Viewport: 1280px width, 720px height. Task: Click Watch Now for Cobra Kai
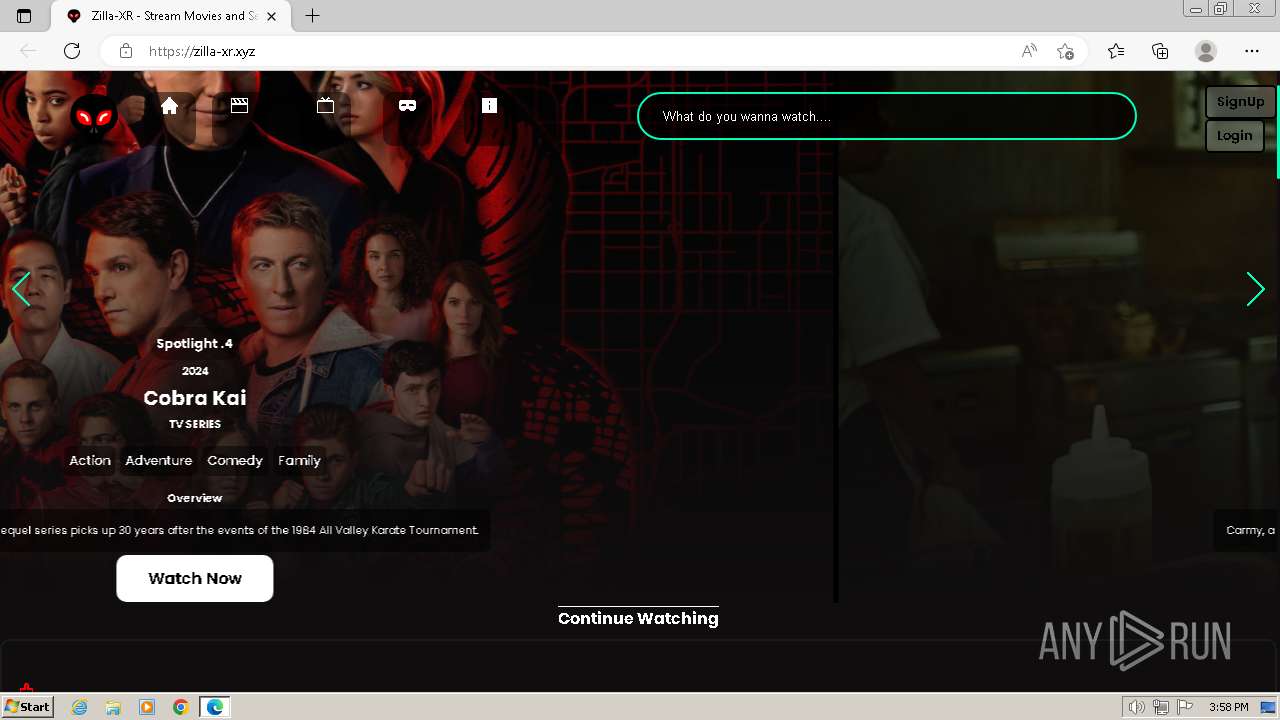(x=195, y=578)
